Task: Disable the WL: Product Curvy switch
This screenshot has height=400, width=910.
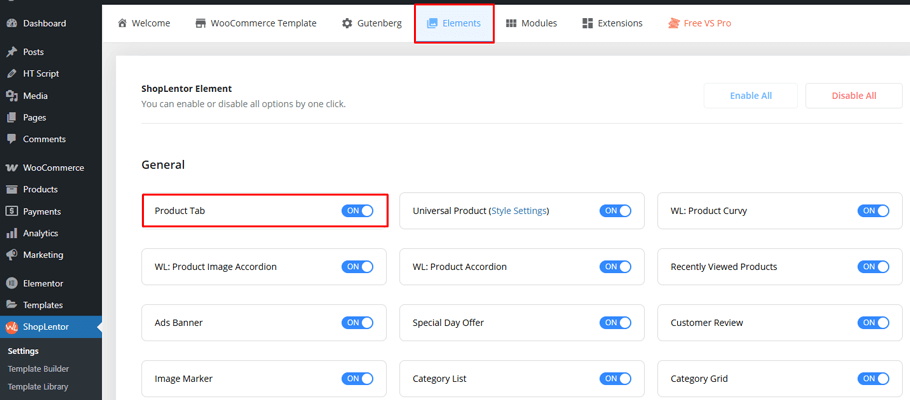Action: pos(873,211)
